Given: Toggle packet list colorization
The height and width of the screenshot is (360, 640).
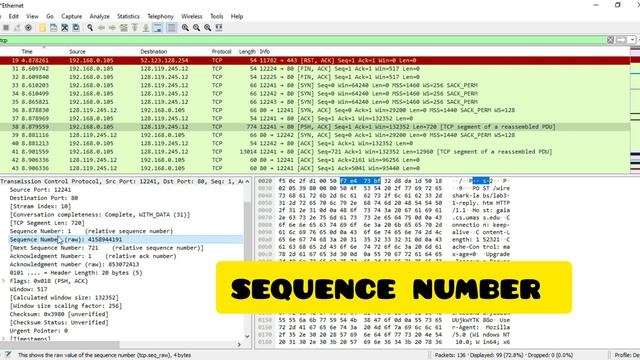Looking at the screenshot, I should pyautogui.click(x=172, y=28).
